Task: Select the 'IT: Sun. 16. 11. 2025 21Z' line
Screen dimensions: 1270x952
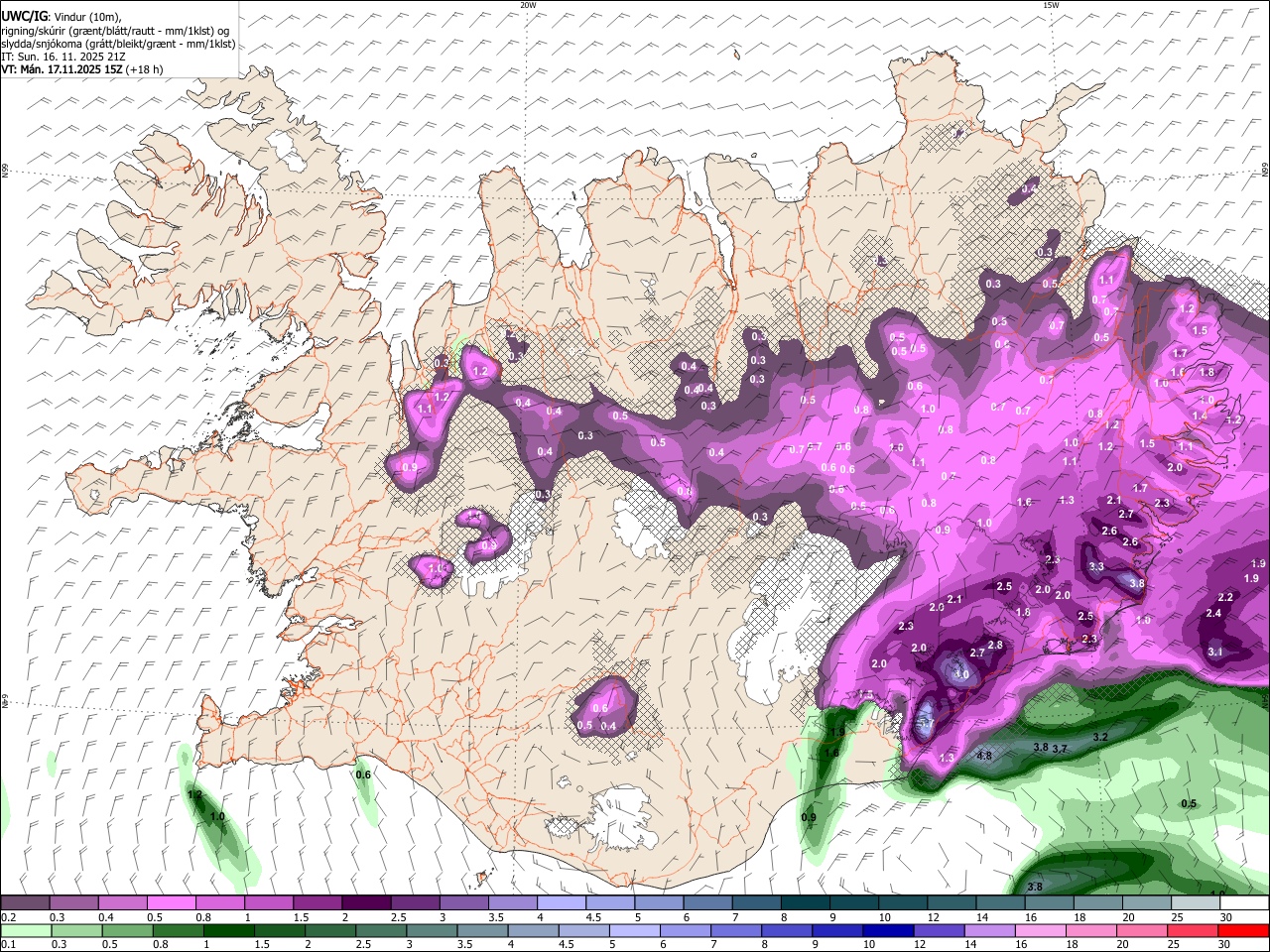Action: pos(62,57)
